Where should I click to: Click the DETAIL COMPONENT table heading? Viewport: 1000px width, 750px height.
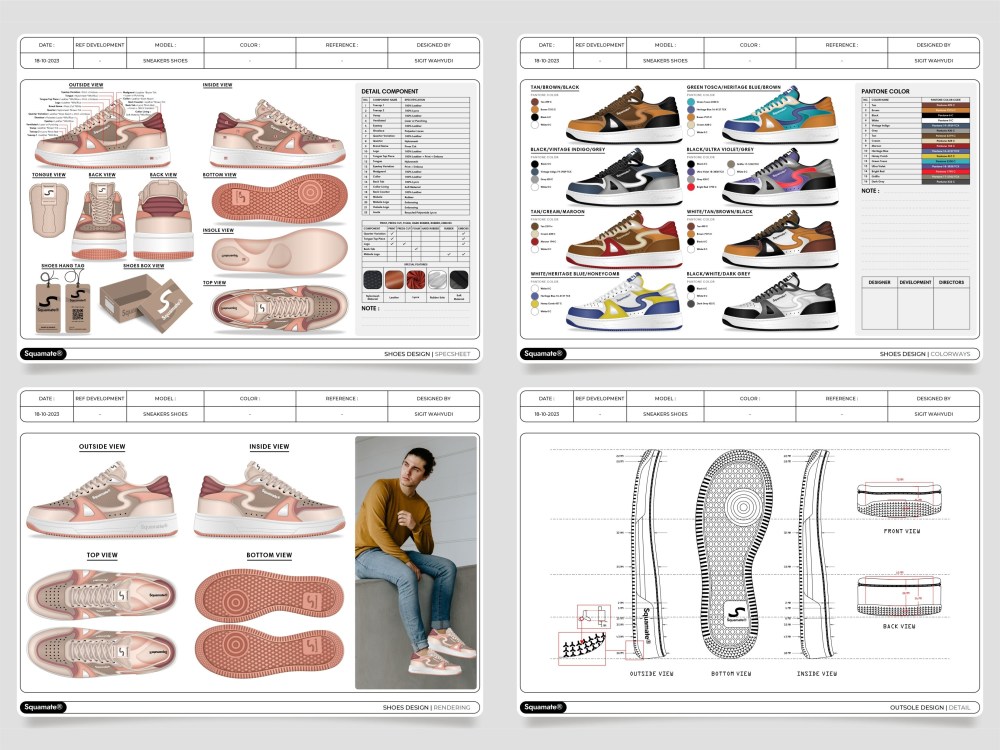[390, 91]
